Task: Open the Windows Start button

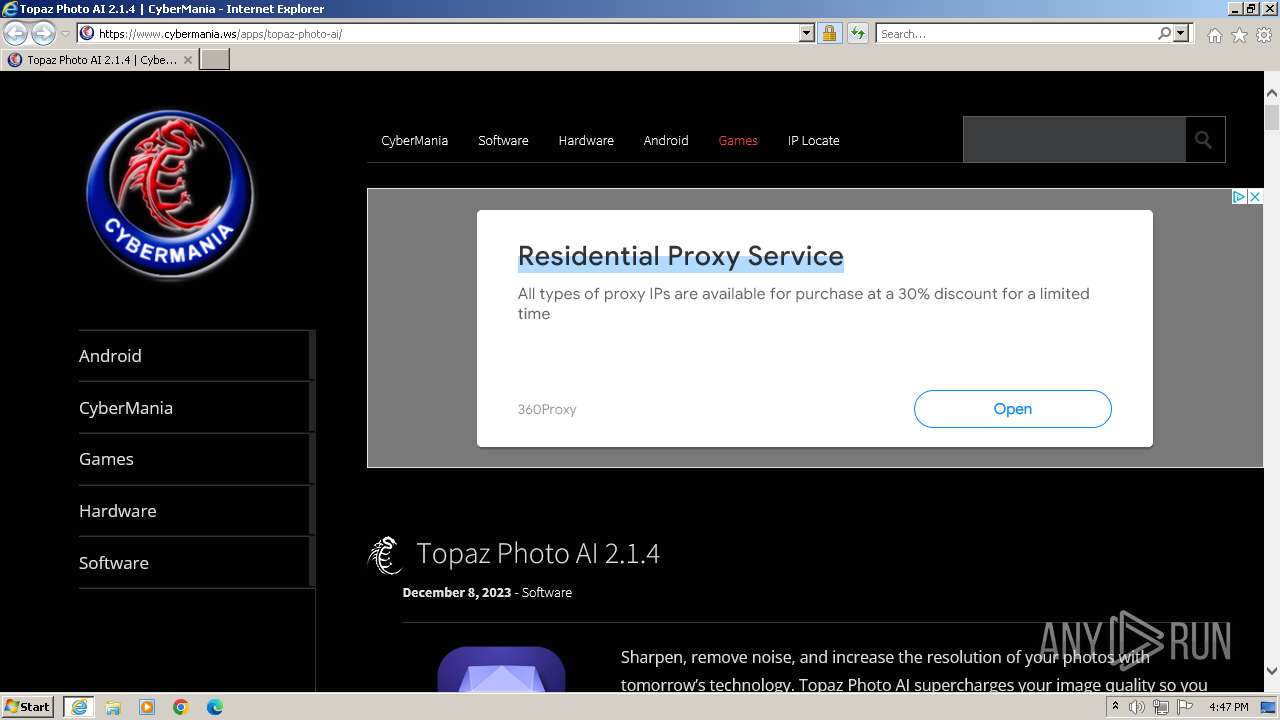Action: point(28,707)
